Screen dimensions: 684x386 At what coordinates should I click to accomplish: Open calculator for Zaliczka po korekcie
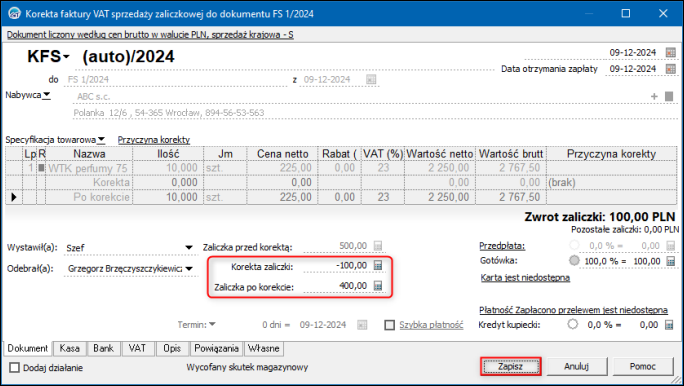378,286
